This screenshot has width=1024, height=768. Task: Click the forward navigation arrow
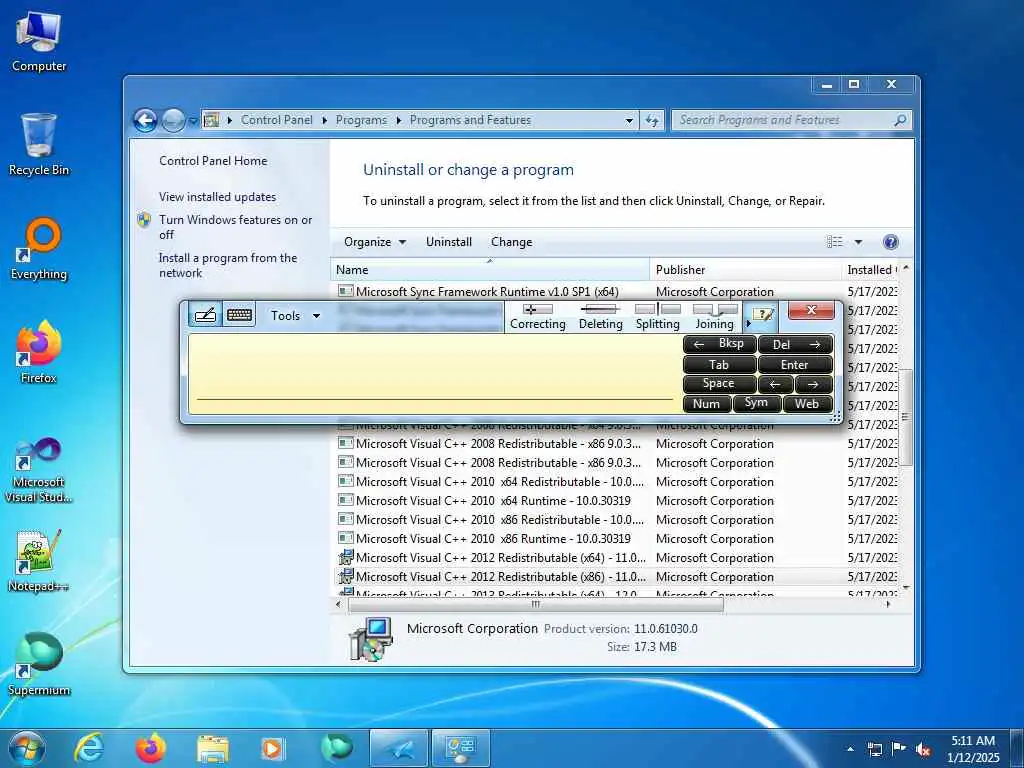coord(173,120)
